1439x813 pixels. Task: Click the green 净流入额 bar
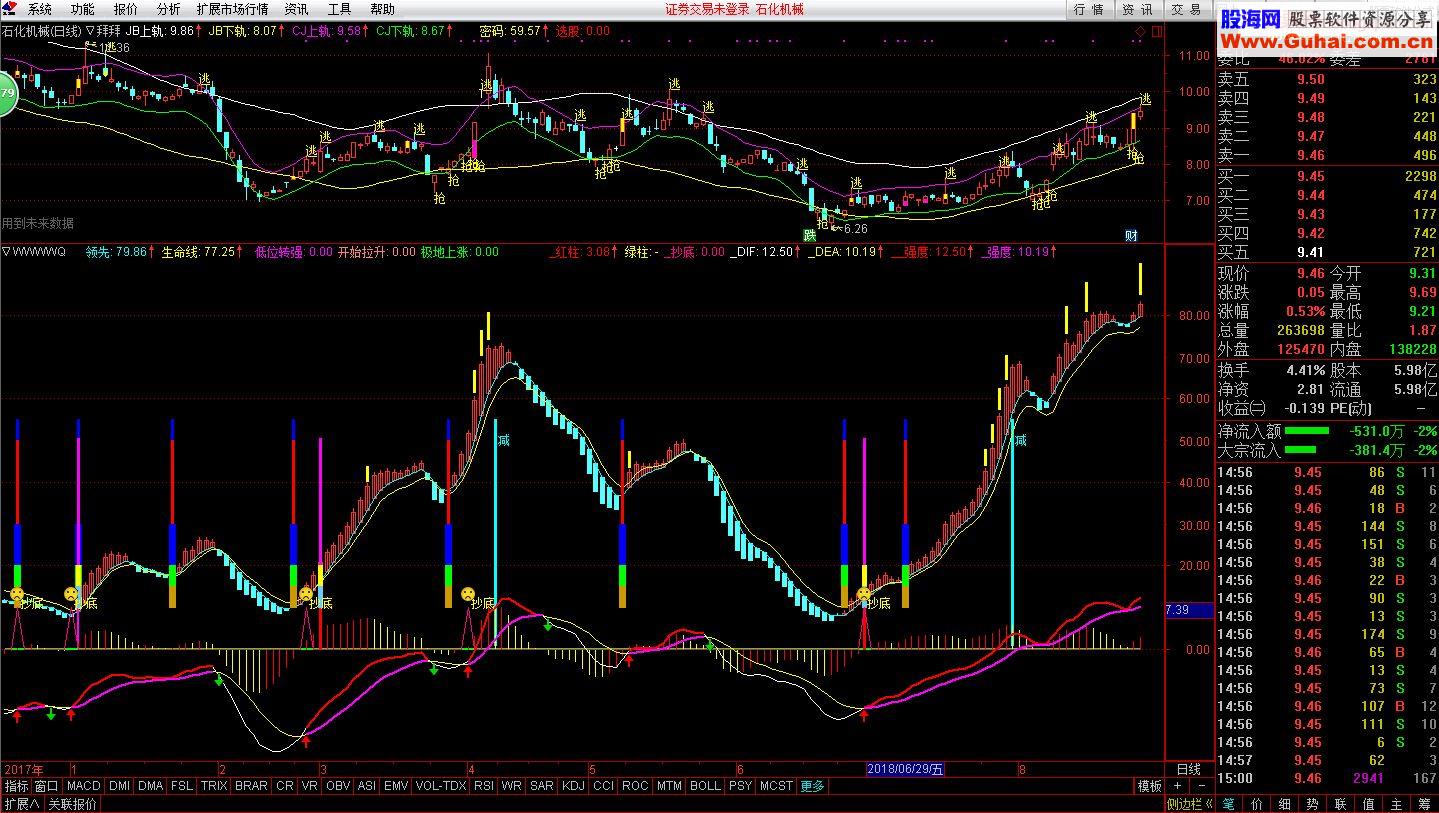1307,431
